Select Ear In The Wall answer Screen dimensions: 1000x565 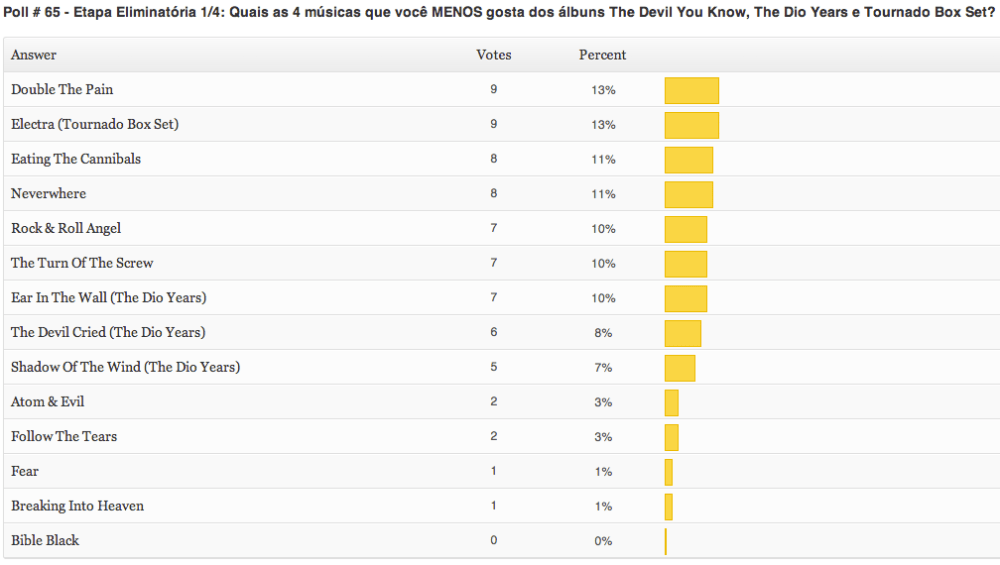109,298
